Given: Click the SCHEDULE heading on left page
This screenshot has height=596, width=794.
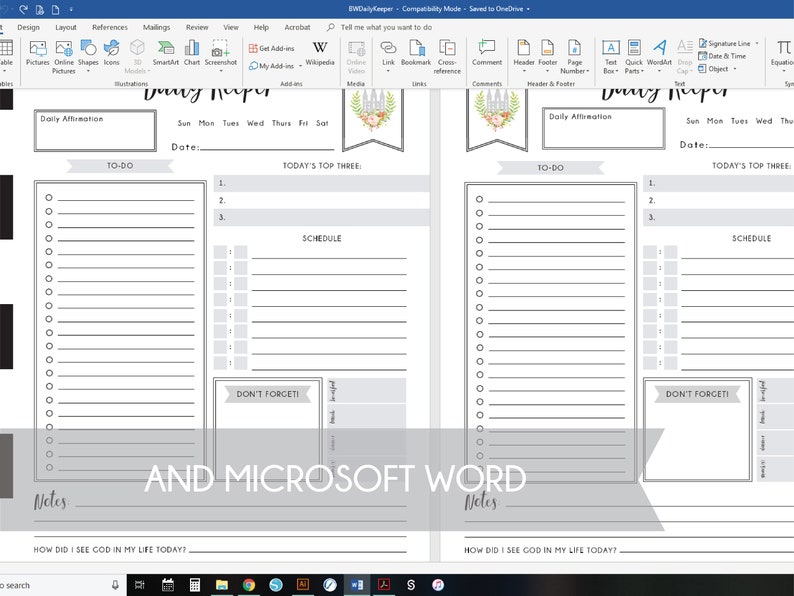Looking at the screenshot, I should point(322,239).
